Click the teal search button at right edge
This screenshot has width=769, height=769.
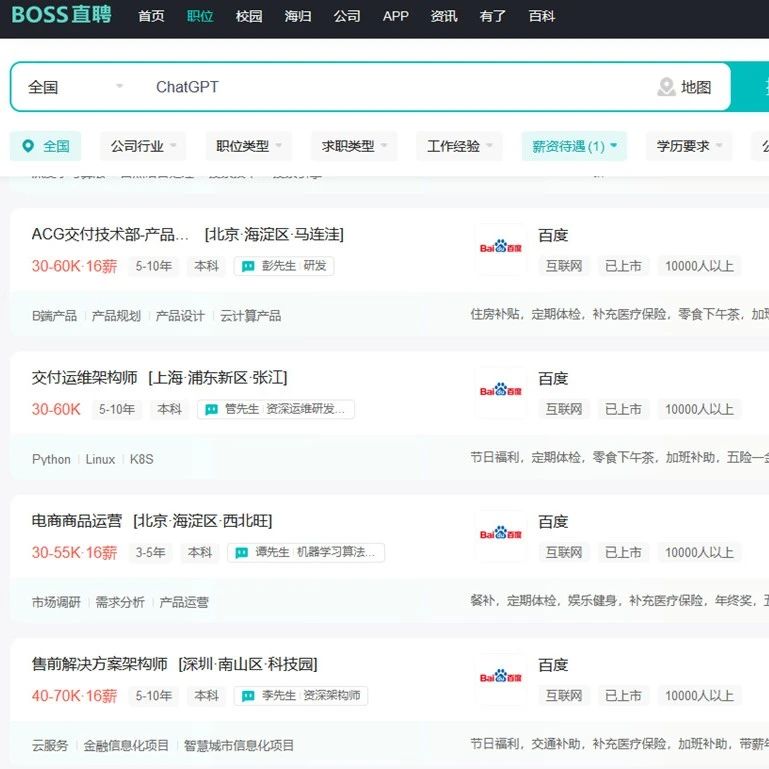click(x=750, y=87)
